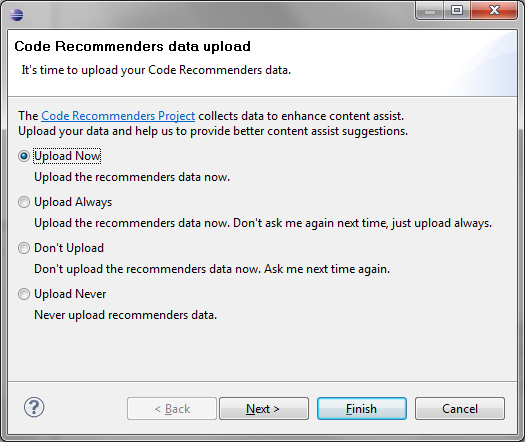Cancel the data upload dialog

pyautogui.click(x=460, y=409)
